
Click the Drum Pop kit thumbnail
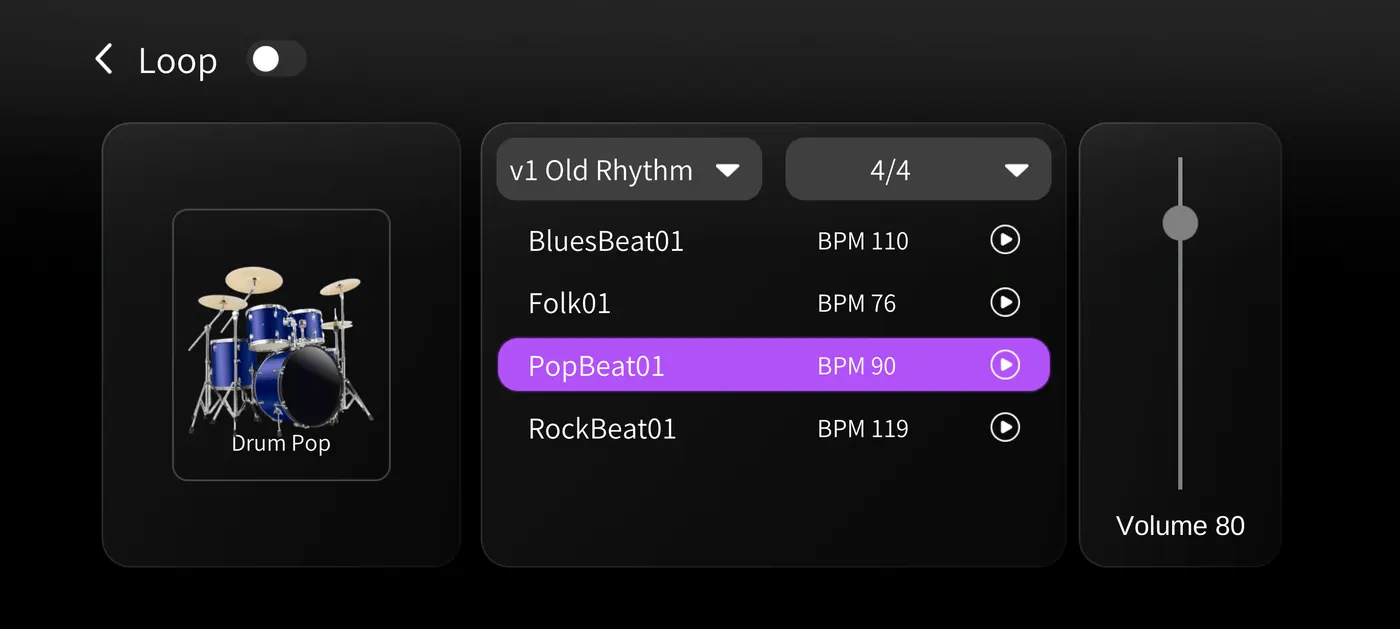280,345
